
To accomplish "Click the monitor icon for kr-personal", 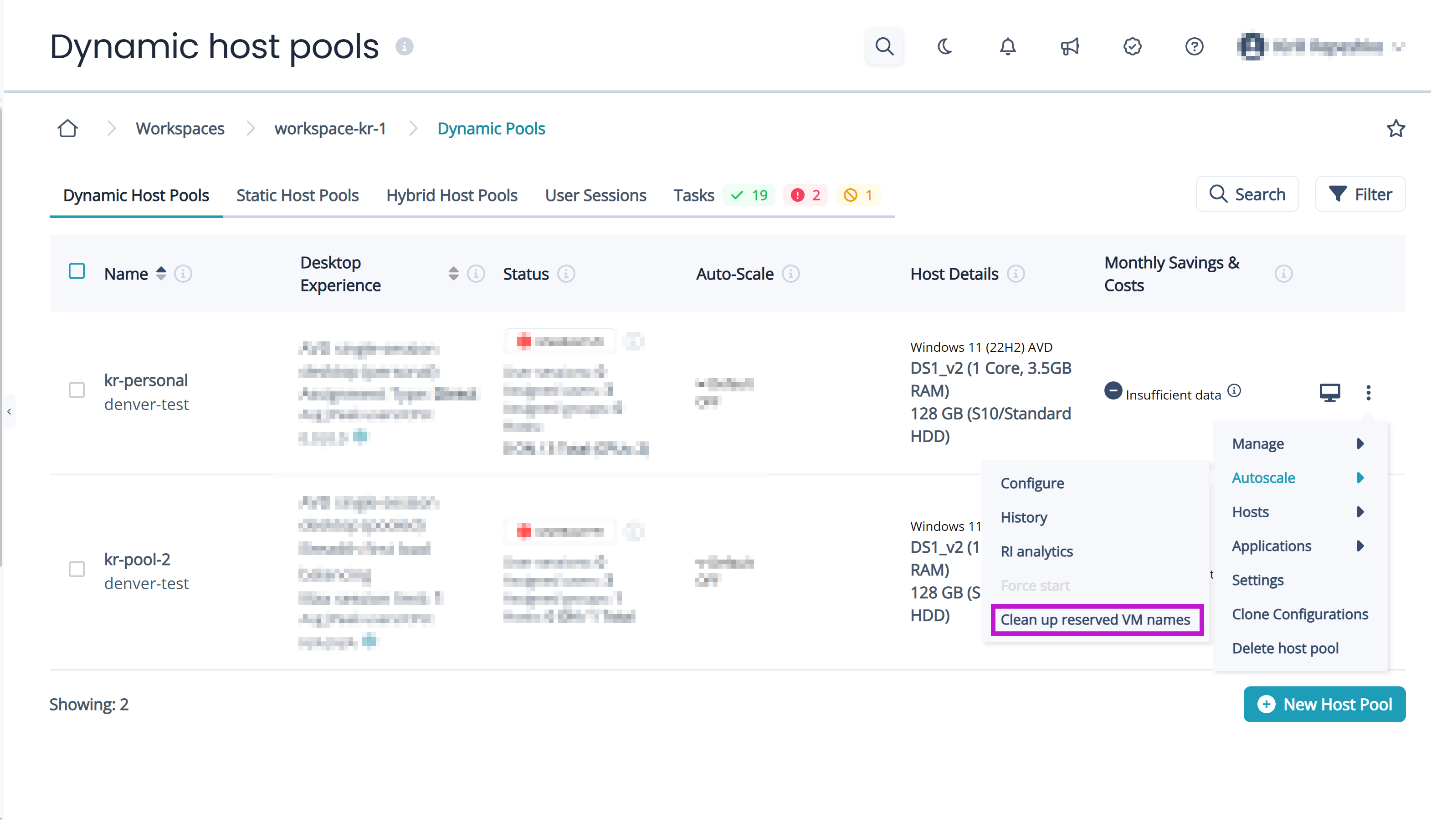I will click(1330, 393).
